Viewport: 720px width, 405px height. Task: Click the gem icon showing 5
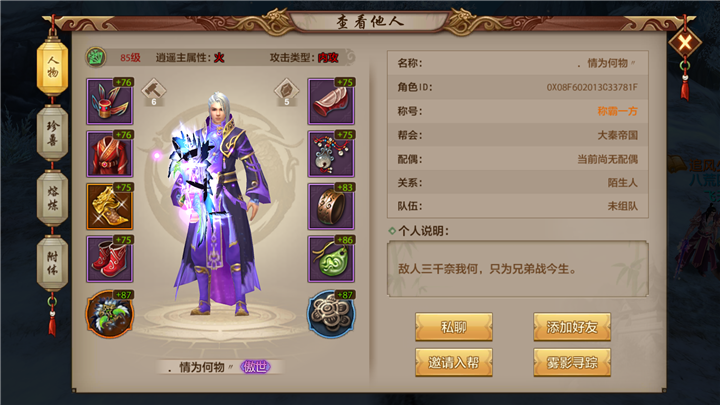[287, 92]
